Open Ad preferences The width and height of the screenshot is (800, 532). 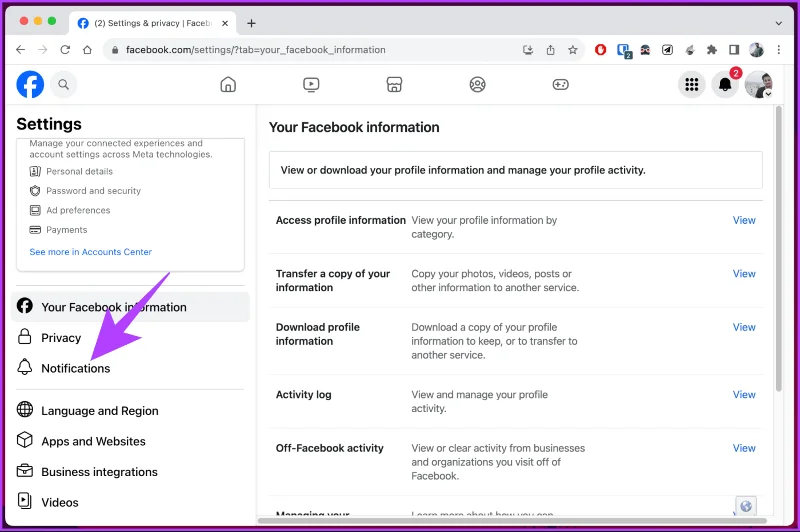click(69, 210)
